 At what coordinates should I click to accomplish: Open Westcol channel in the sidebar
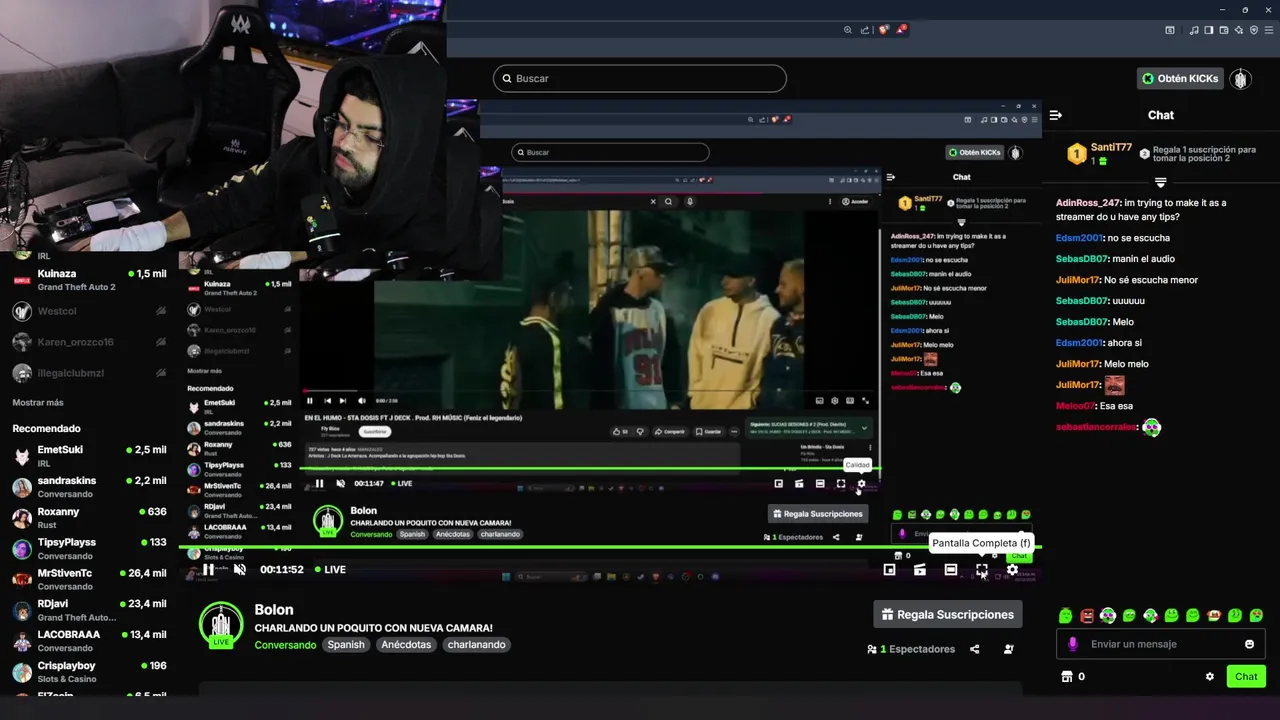coord(90,311)
